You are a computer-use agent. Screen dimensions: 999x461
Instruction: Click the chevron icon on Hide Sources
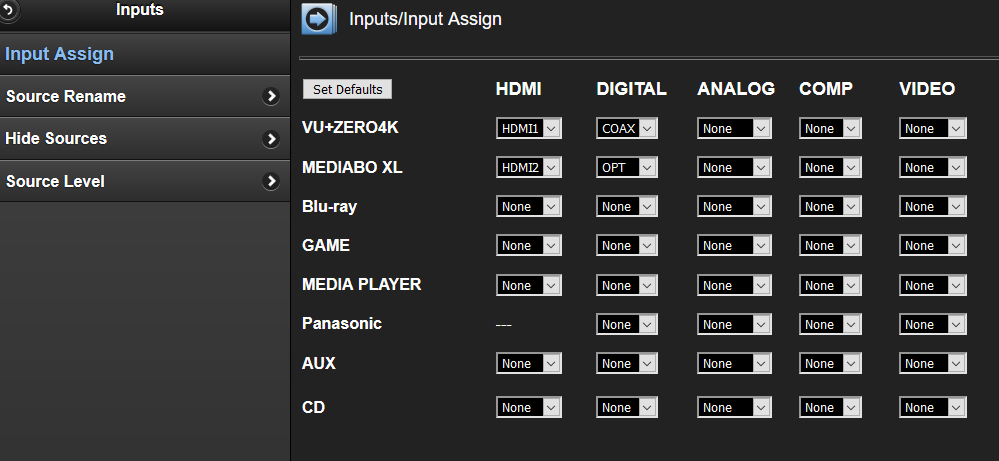click(x=271, y=139)
